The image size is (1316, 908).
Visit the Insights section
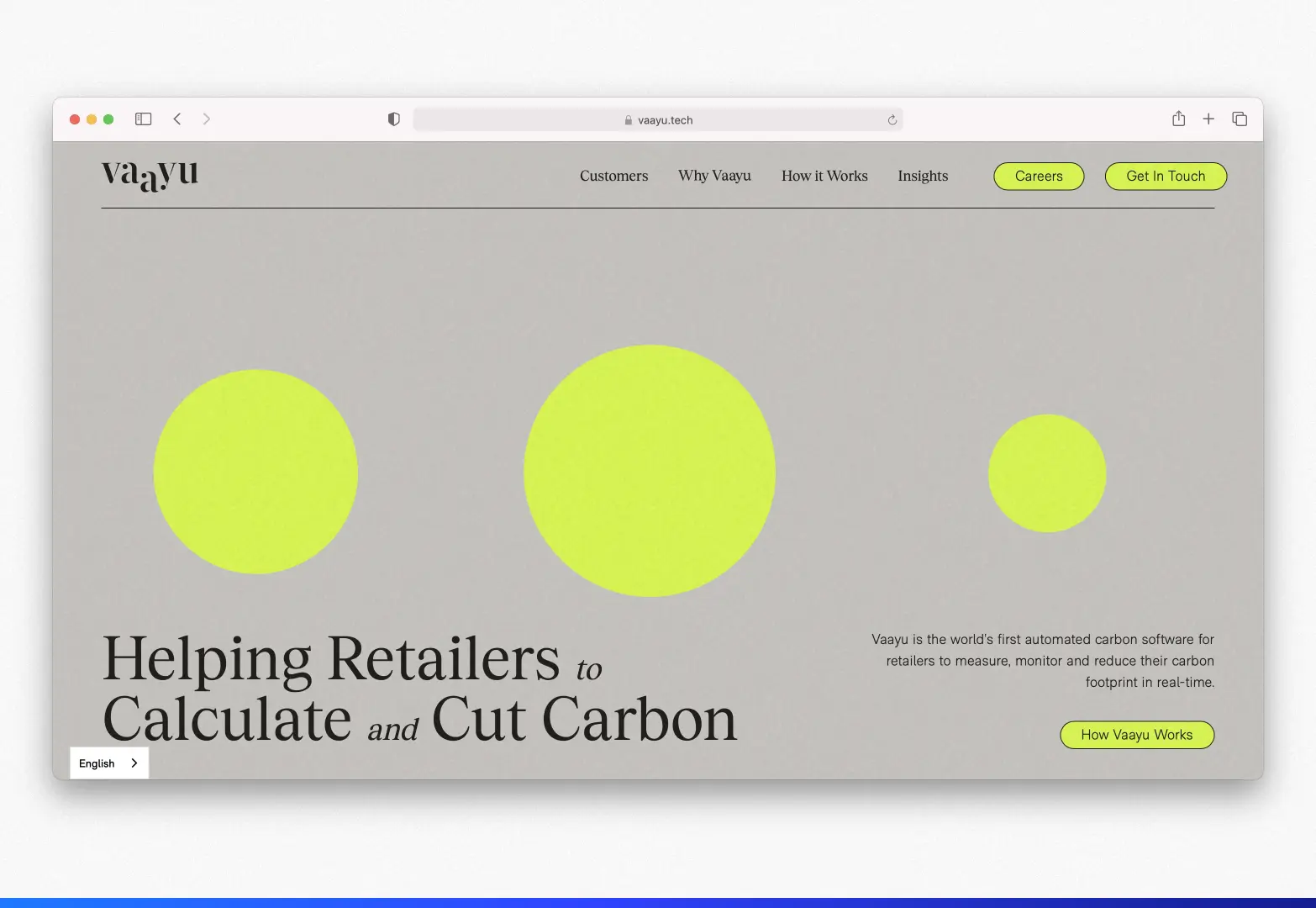click(922, 176)
